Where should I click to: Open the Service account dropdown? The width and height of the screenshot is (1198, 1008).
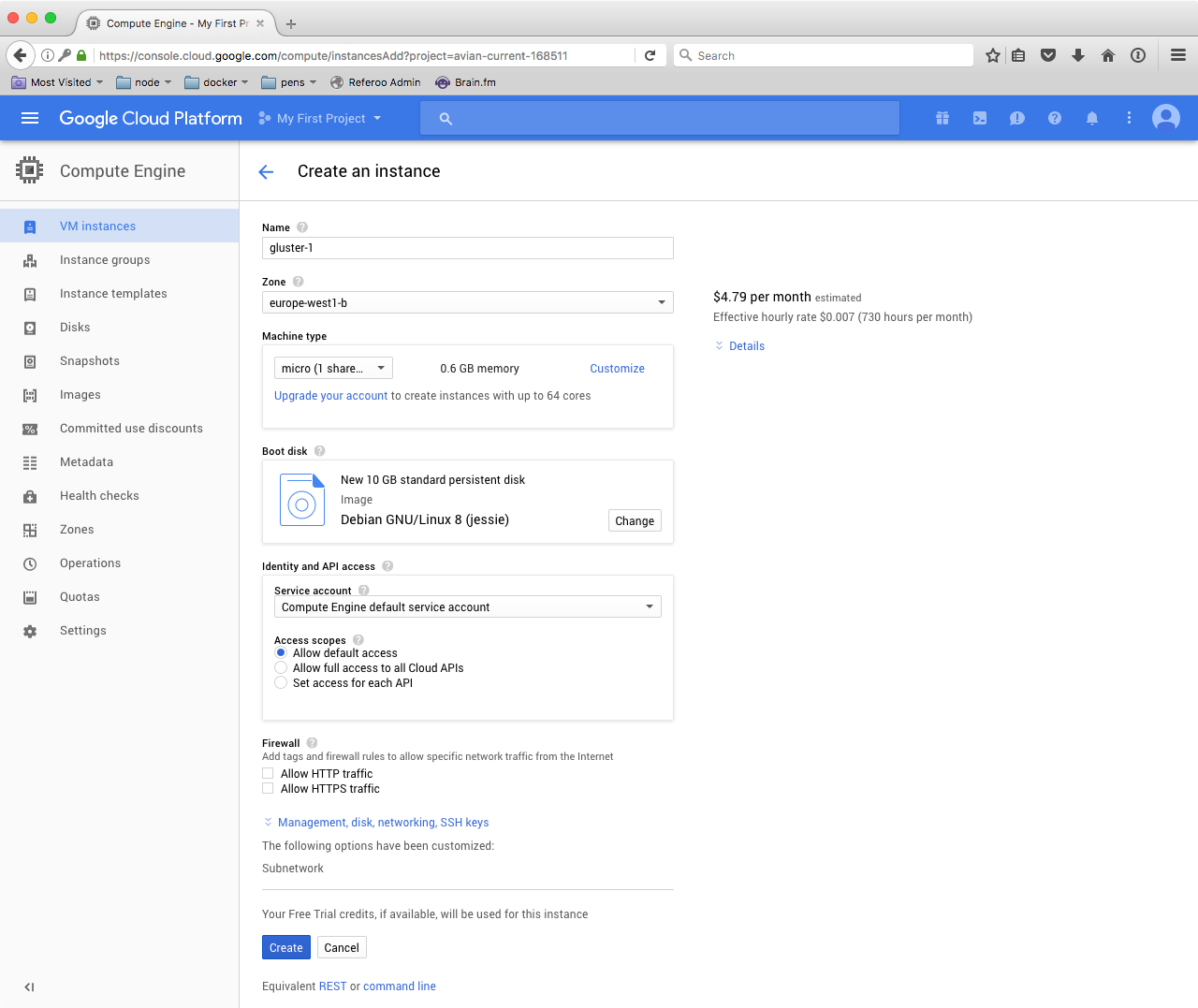point(467,606)
